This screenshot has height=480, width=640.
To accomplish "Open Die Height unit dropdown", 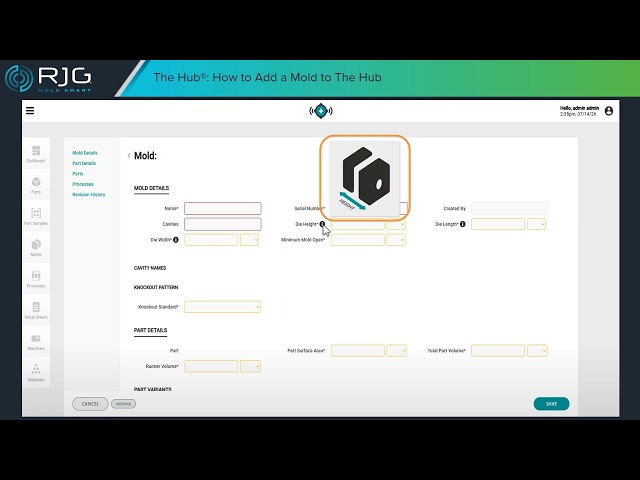I will pos(396,224).
